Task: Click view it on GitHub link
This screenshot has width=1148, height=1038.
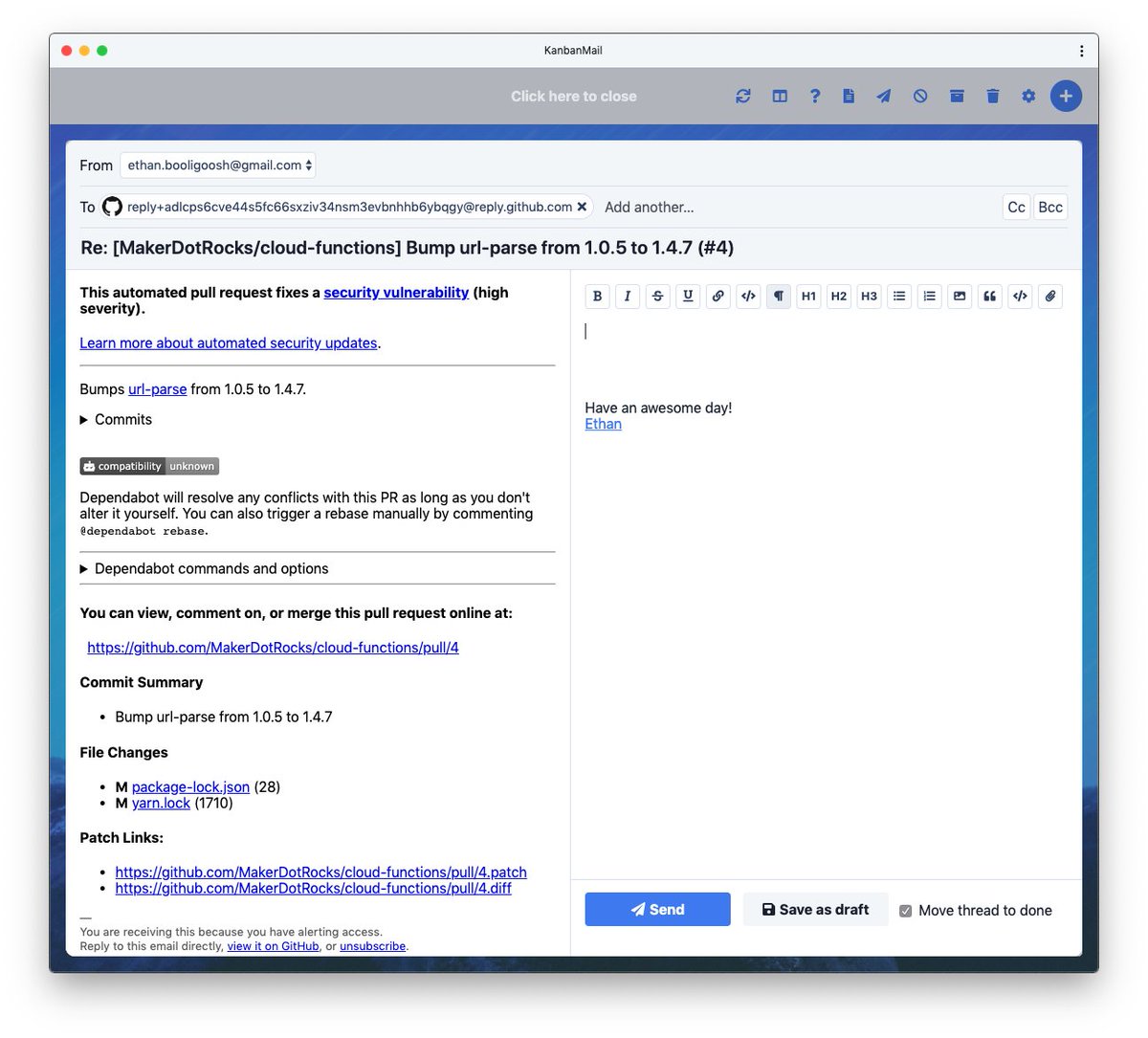Action: [x=273, y=946]
